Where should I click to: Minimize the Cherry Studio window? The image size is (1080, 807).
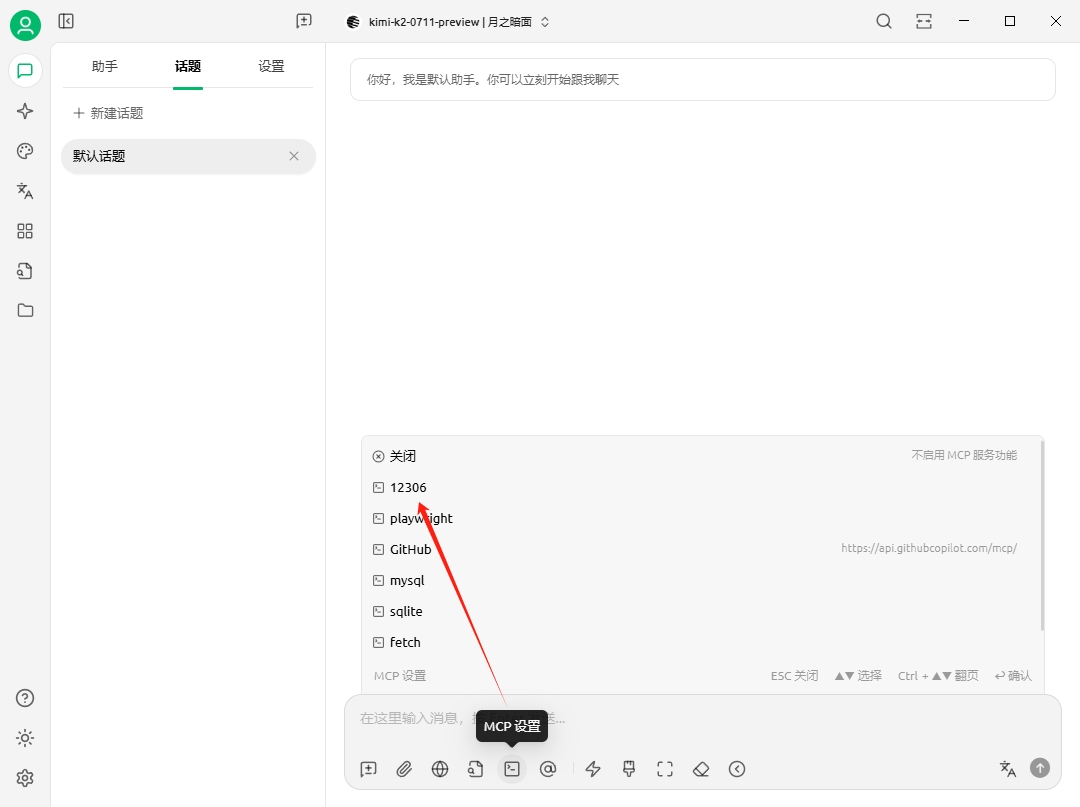tap(964, 21)
